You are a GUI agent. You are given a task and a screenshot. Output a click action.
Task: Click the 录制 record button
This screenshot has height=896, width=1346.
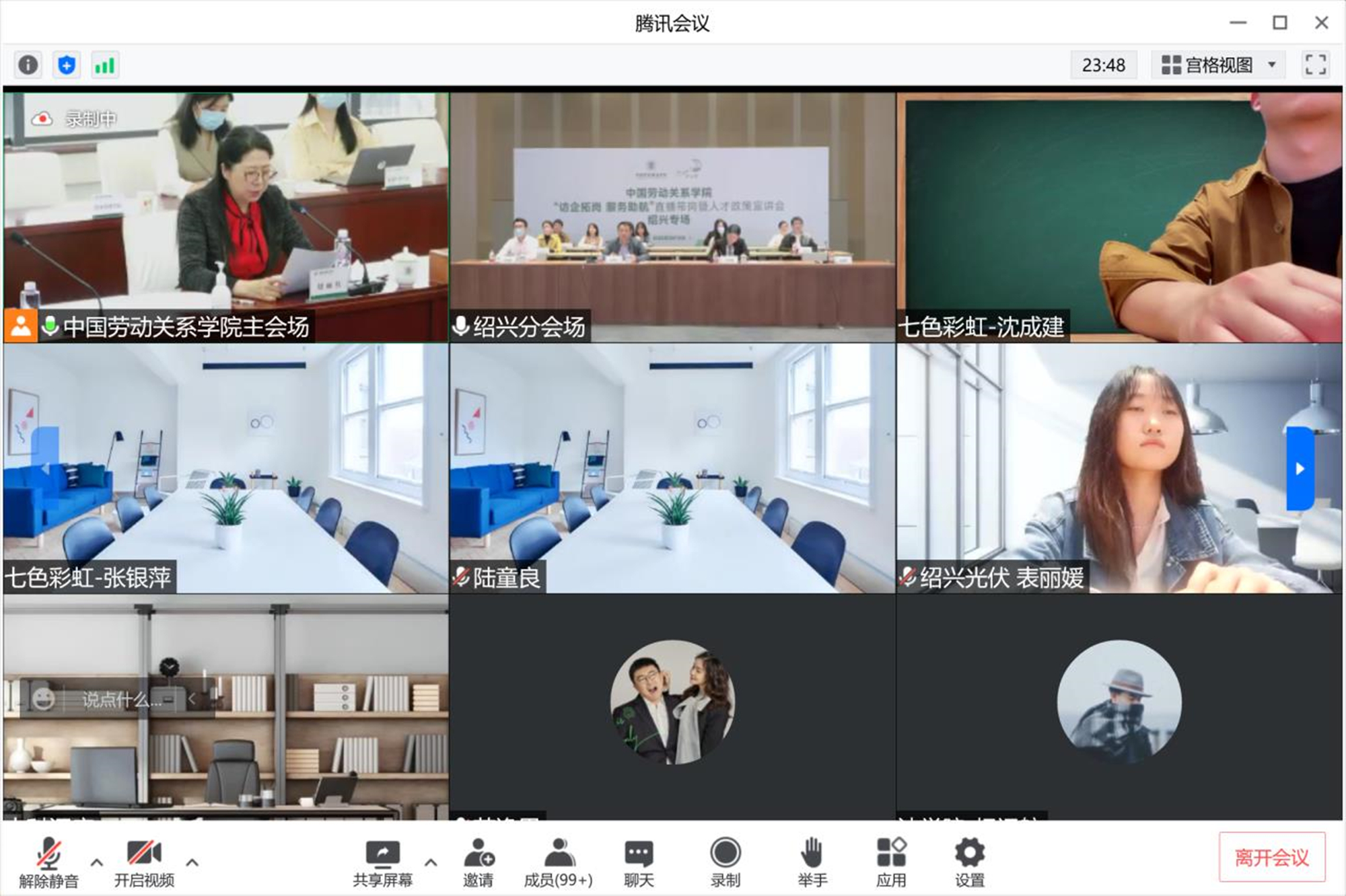[x=725, y=862]
